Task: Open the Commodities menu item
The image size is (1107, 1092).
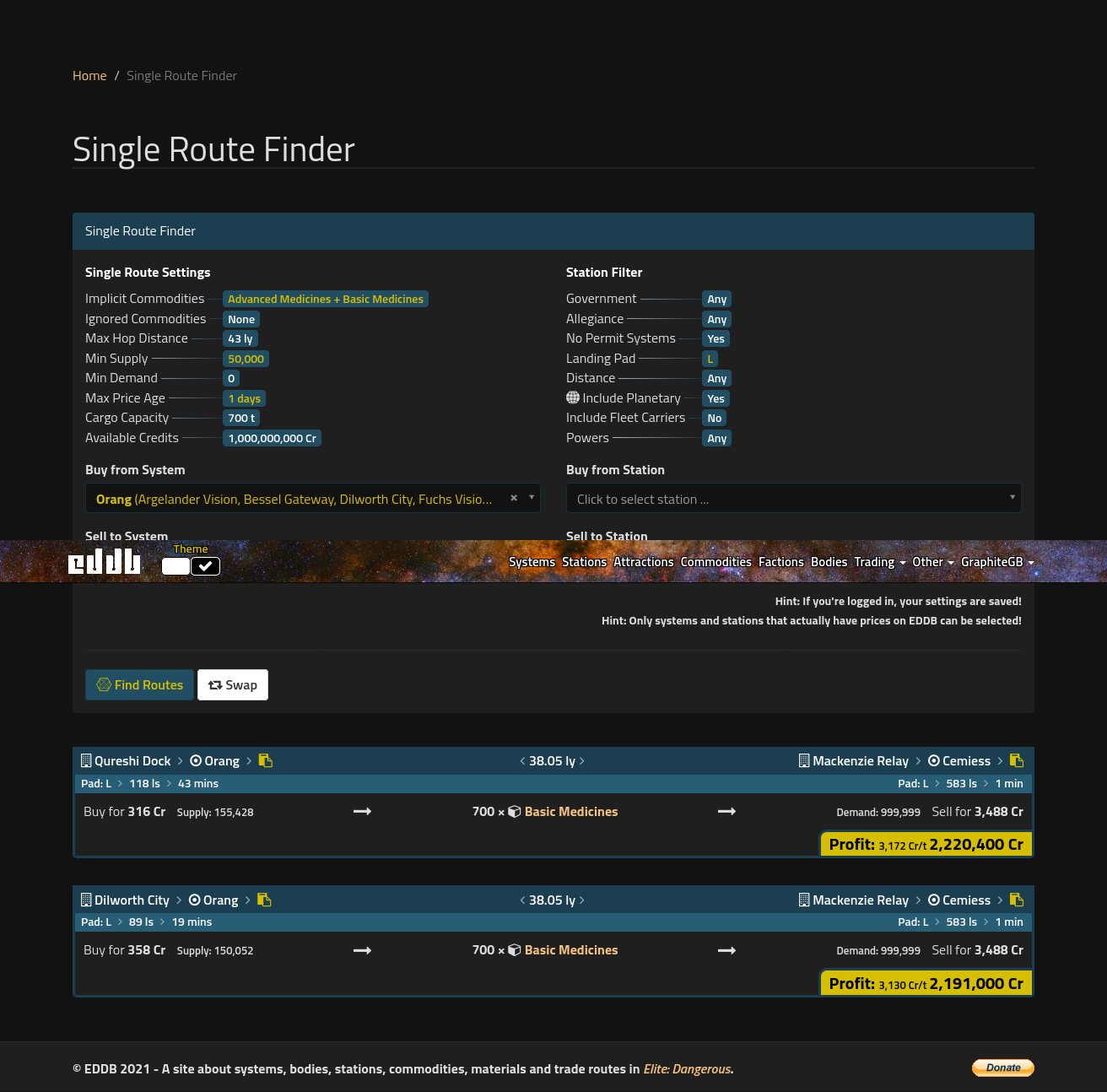Action: 716,562
